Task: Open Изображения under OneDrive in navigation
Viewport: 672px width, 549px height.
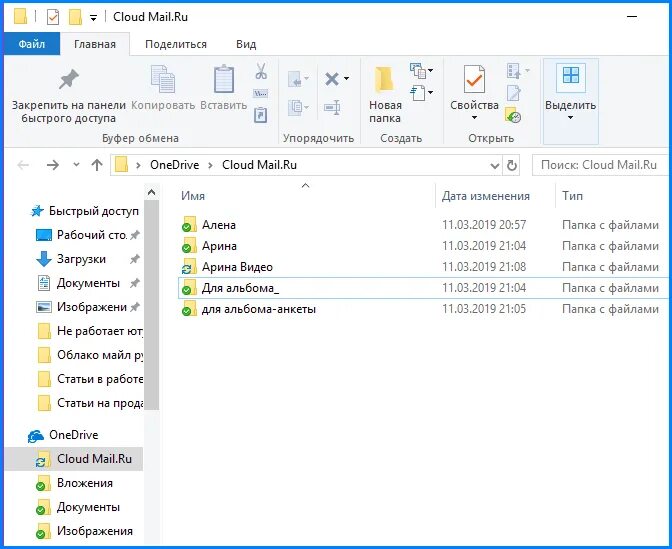Action: click(94, 531)
